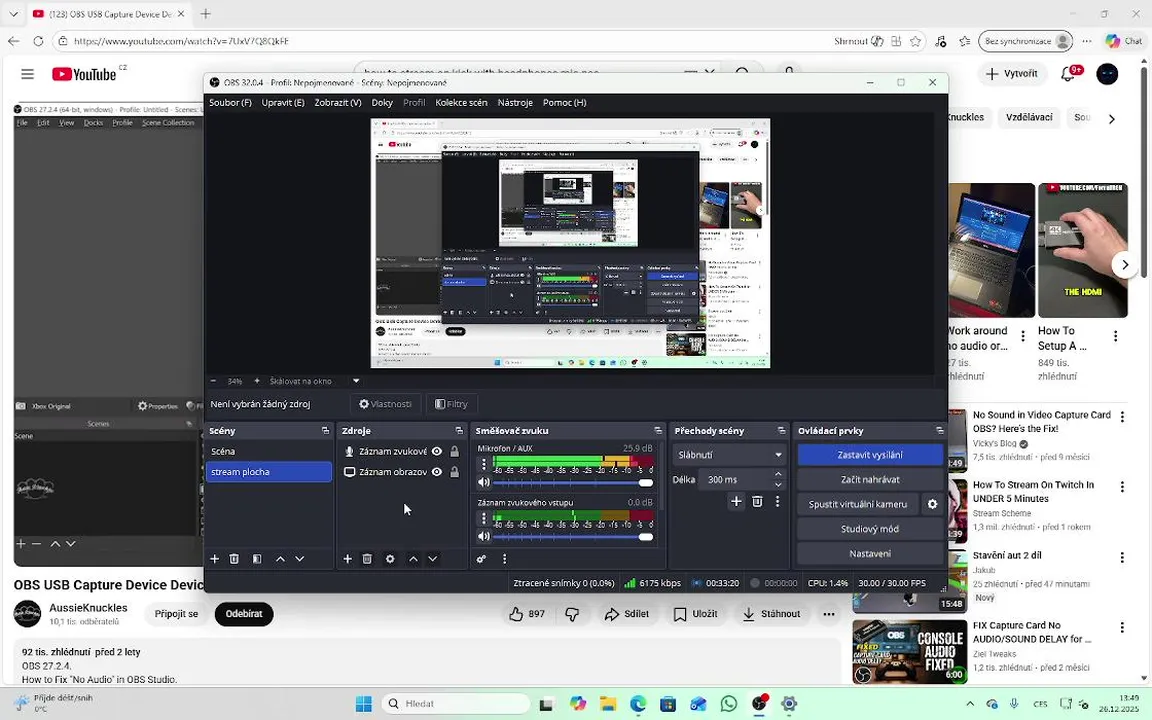Open advanced audio properties gears in mixer
The height and width of the screenshot is (720, 1152).
click(x=481, y=559)
